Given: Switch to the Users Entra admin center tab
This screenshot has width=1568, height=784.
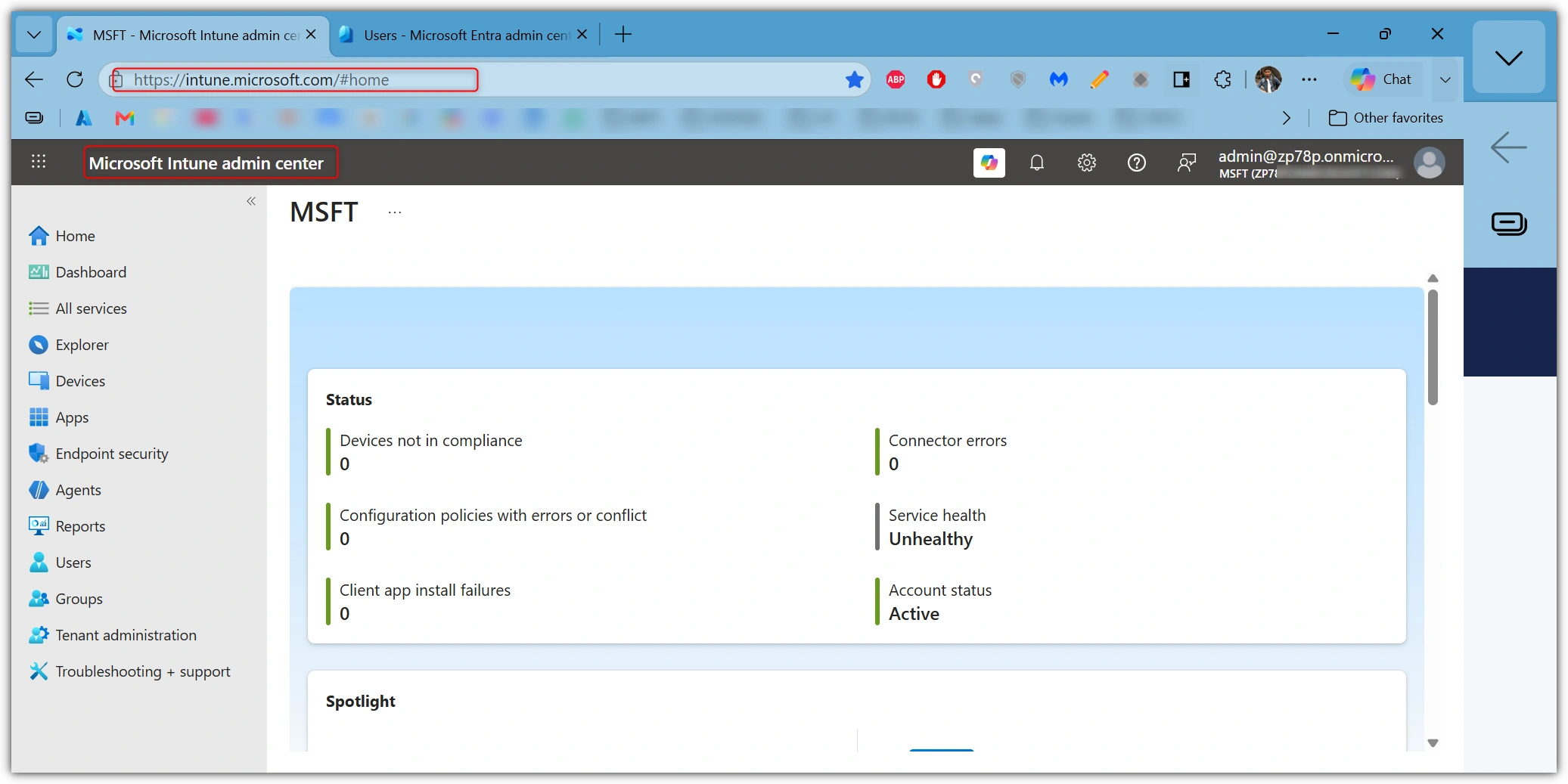Looking at the screenshot, I should [x=464, y=35].
